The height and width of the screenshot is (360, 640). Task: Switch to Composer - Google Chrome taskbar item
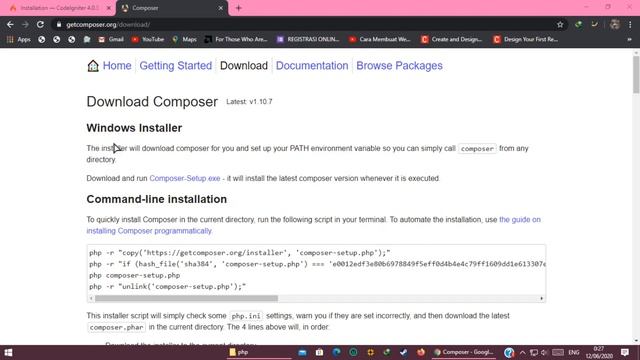coord(464,352)
